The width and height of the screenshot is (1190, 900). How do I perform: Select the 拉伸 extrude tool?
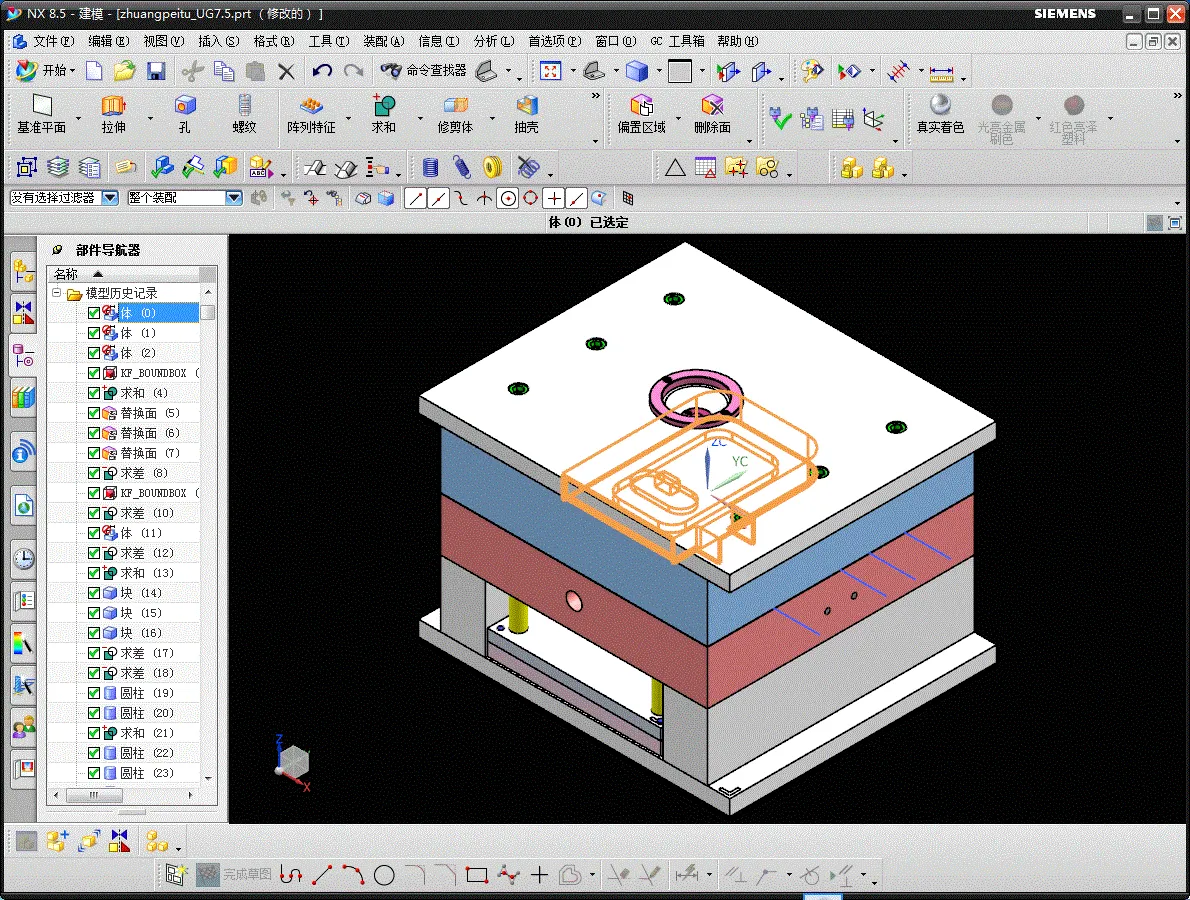tap(113, 114)
